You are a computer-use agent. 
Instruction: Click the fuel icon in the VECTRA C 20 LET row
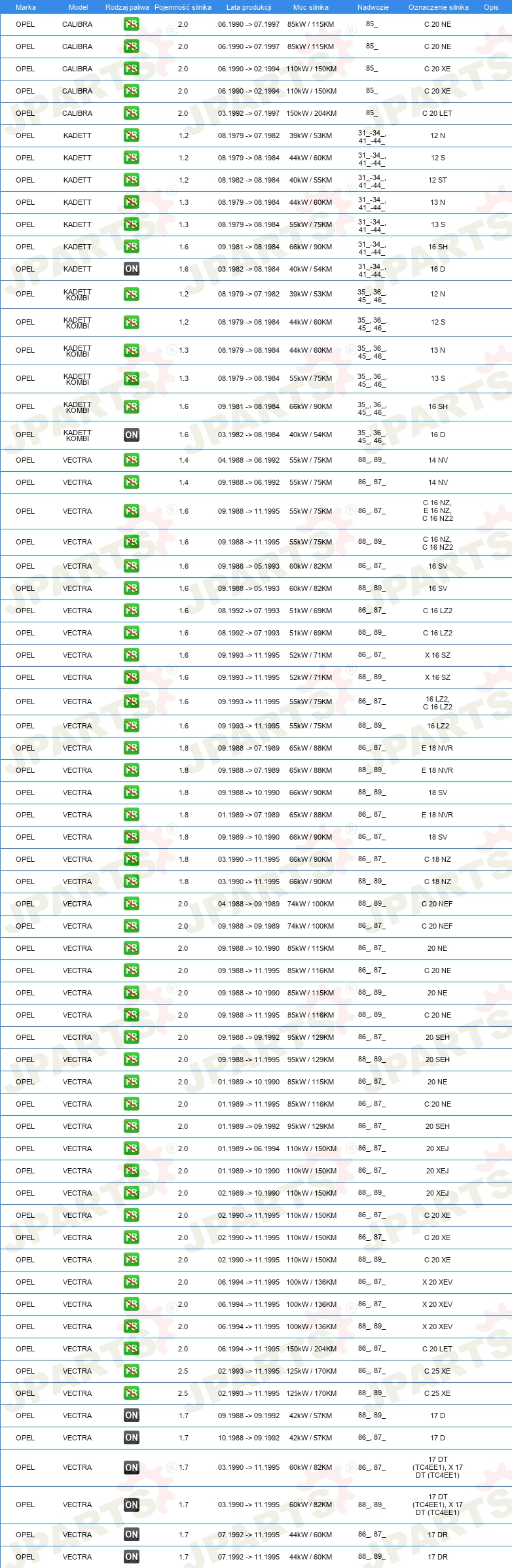131,1349
